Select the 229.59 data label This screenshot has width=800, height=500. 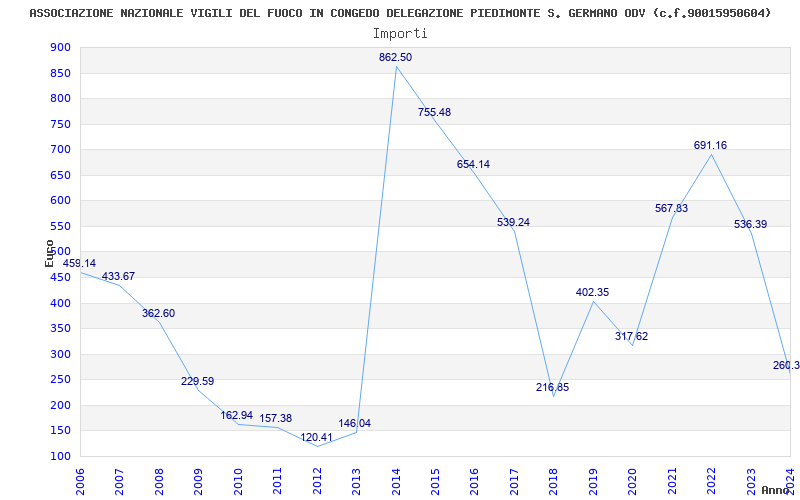[197, 381]
